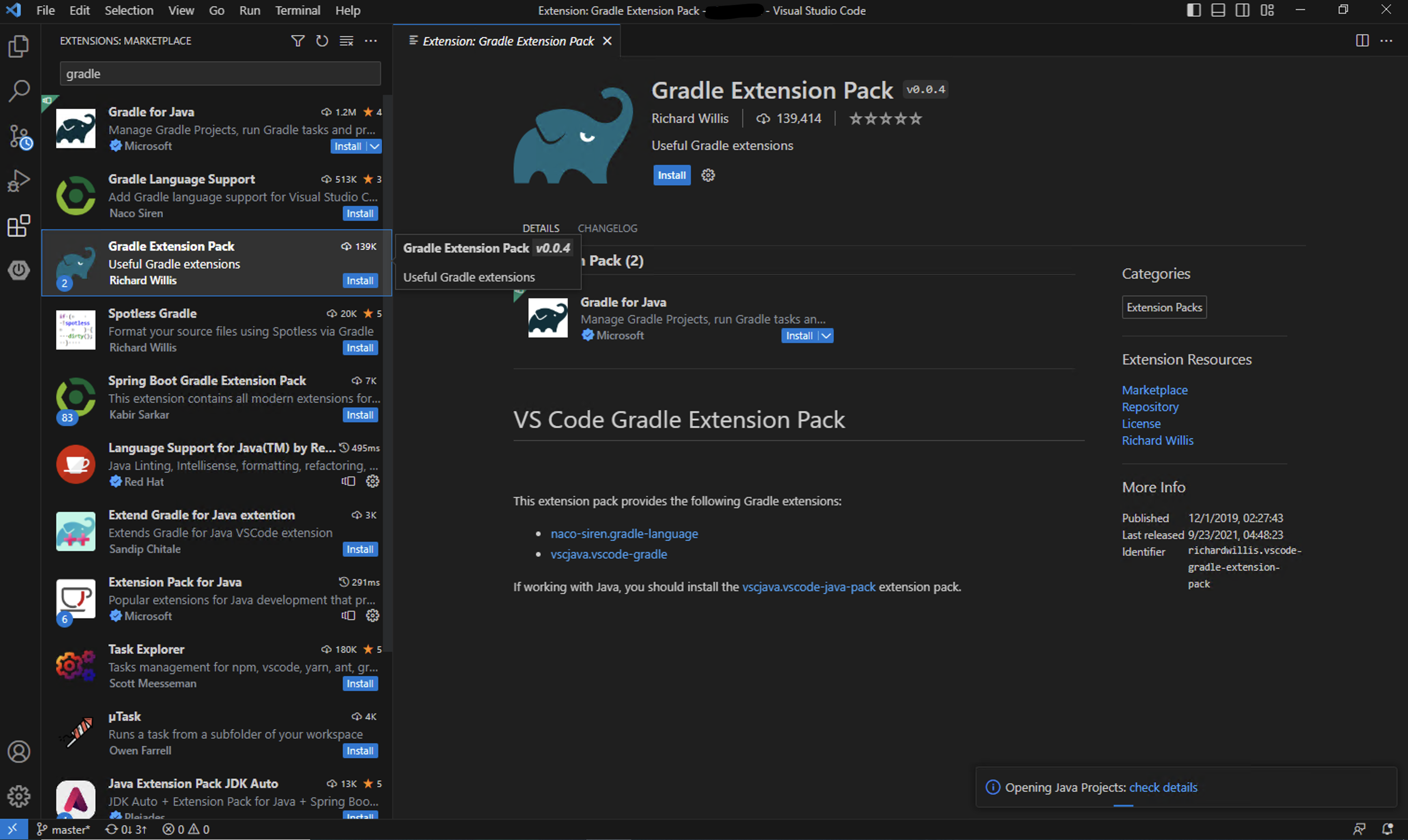The height and width of the screenshot is (840, 1408).
Task: Click the Gradle for Java elephant thumbnail in pack list
Action: (548, 317)
